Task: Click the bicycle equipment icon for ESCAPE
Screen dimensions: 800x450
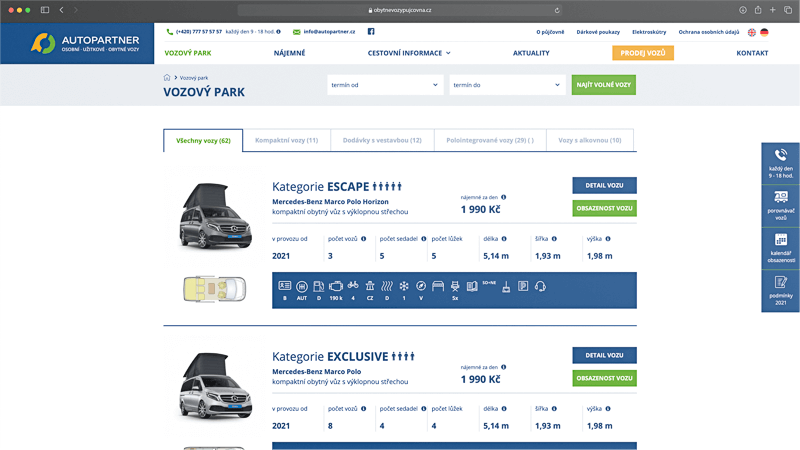Action: tap(353, 286)
